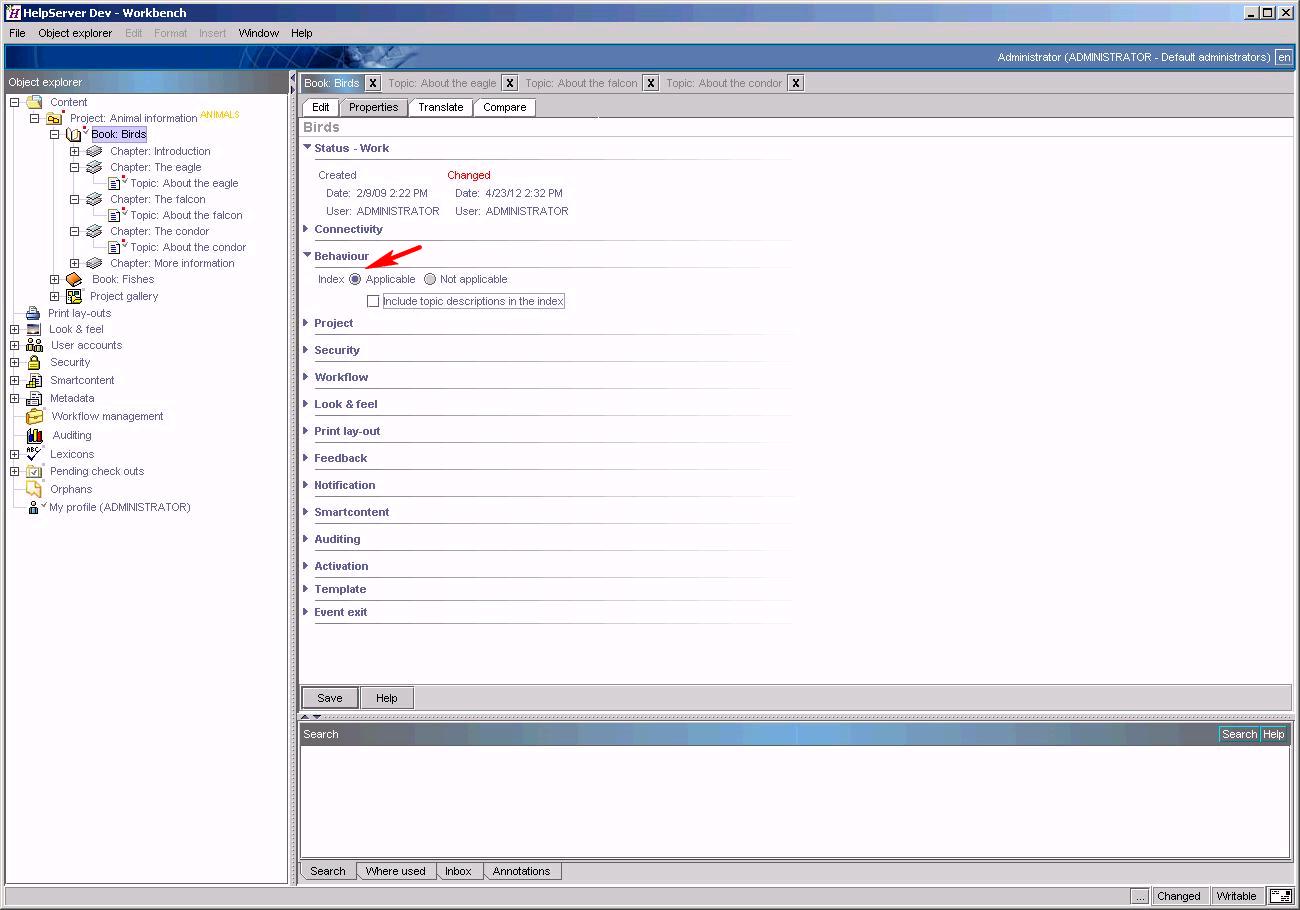Open the Object explorer menu

coord(75,33)
